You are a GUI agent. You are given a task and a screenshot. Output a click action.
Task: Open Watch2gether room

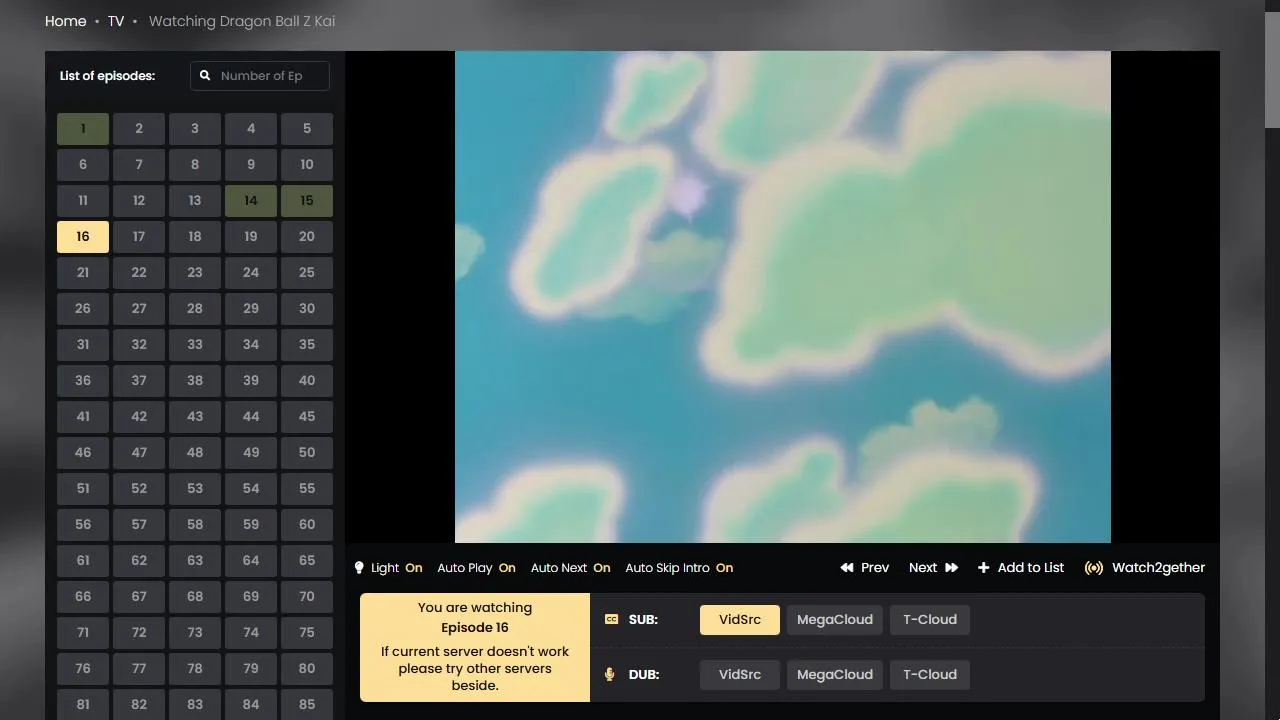[x=1144, y=567]
